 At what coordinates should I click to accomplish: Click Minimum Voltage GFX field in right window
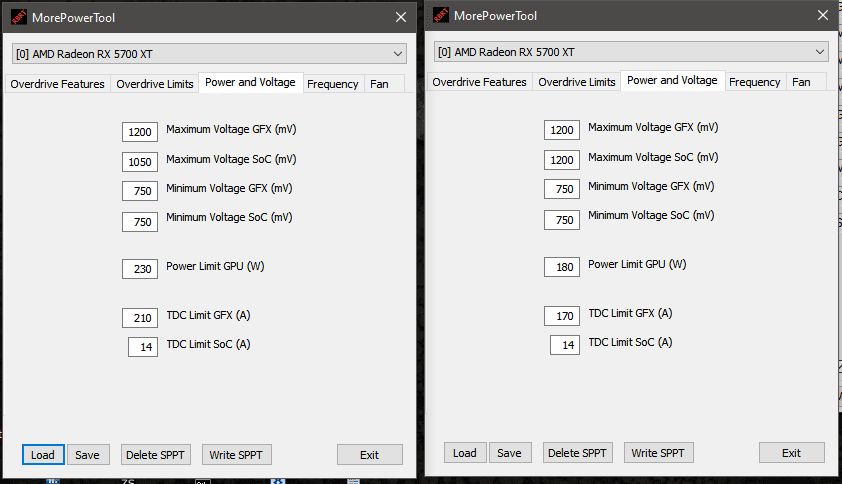pyautogui.click(x=562, y=189)
